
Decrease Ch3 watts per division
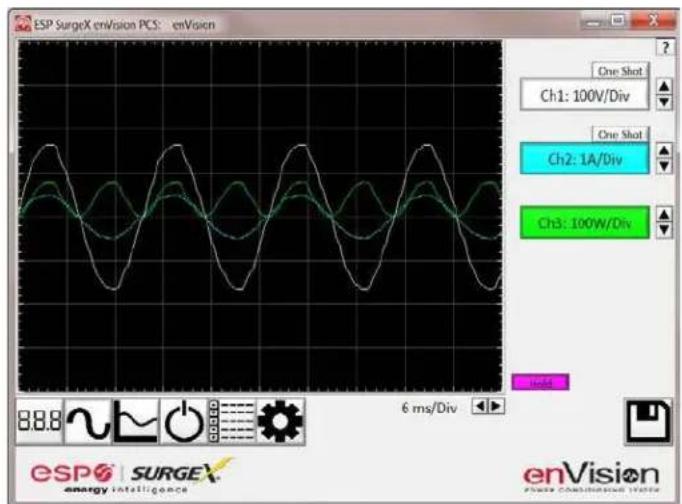664,230
